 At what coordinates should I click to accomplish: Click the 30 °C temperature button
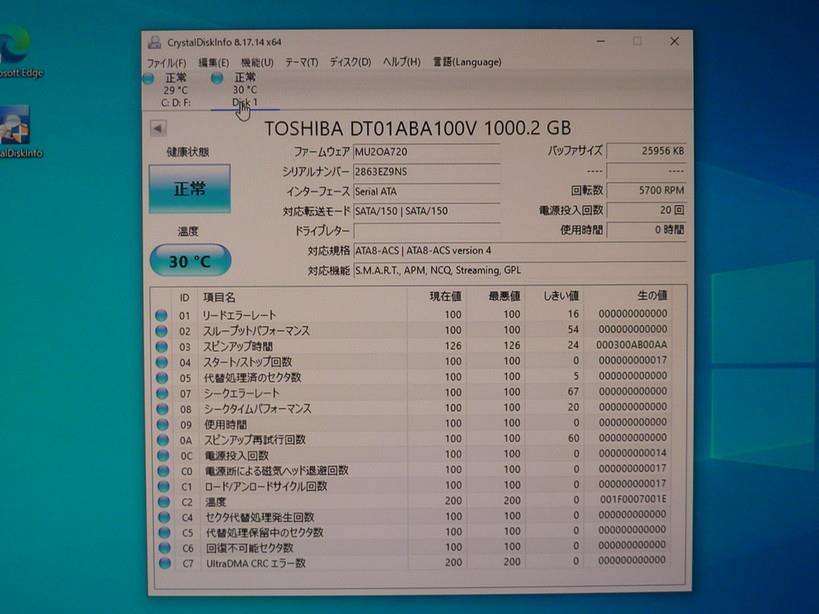pos(190,261)
